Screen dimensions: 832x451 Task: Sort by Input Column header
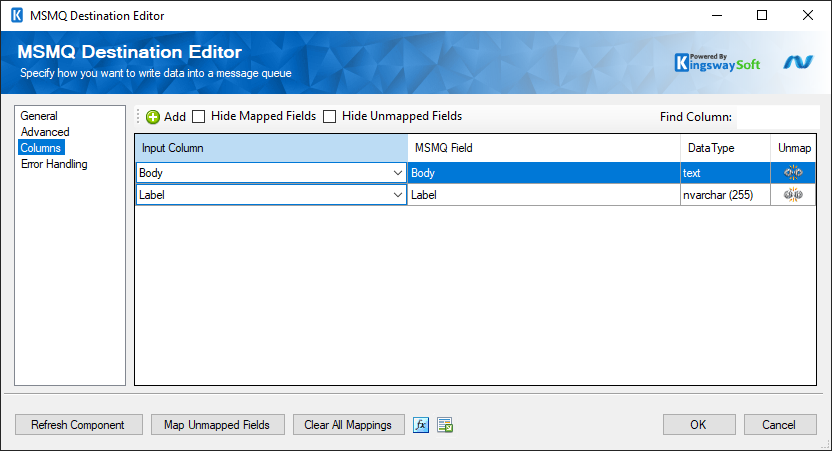click(x=271, y=148)
